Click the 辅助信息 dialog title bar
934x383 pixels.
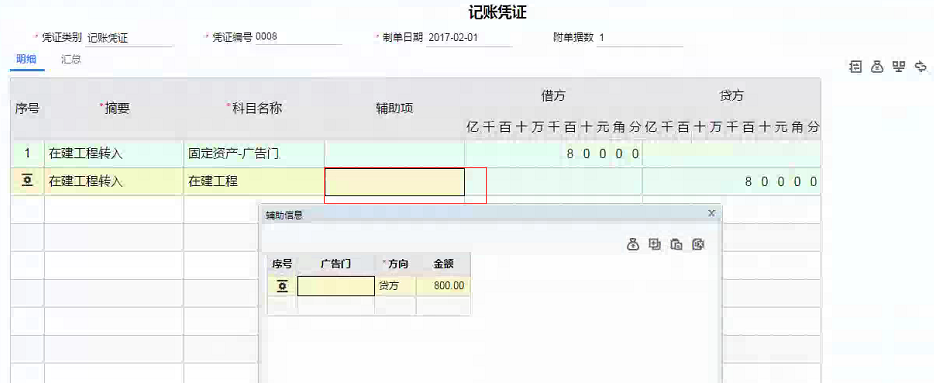[490, 215]
